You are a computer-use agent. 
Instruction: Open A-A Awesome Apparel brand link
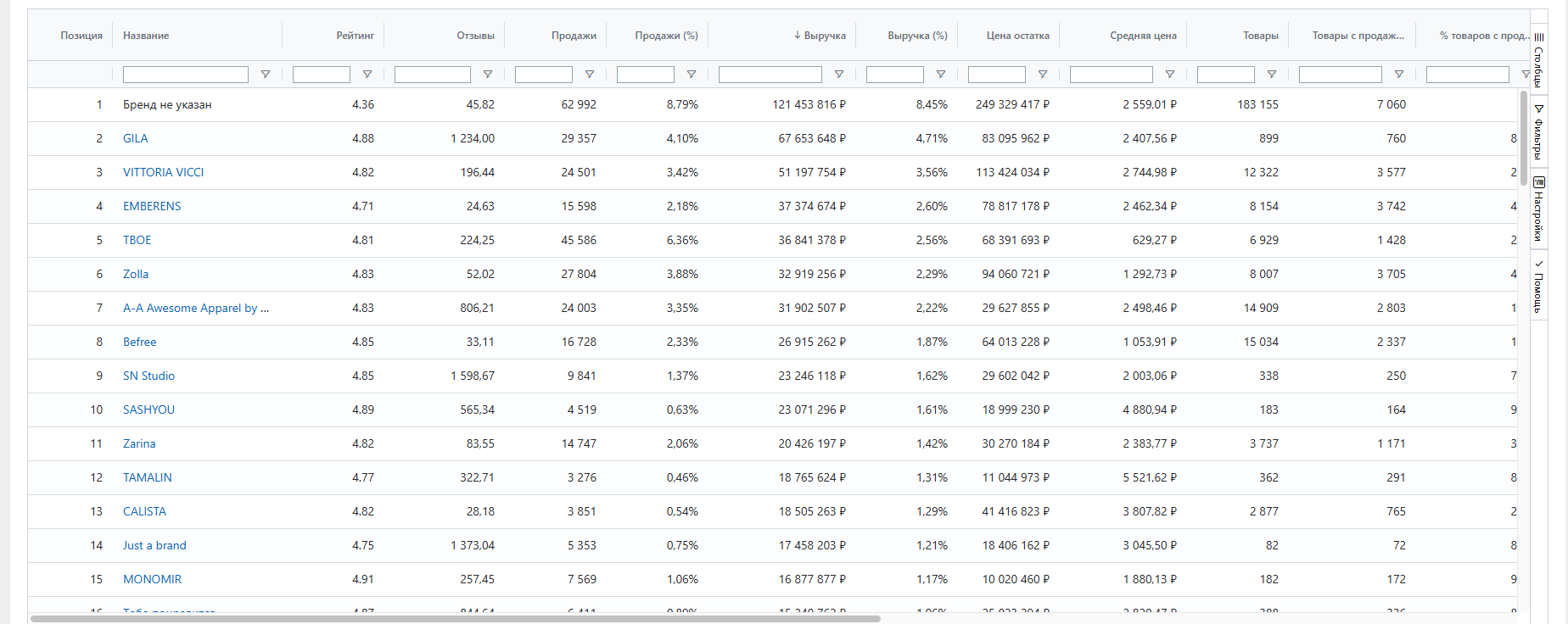click(x=196, y=308)
